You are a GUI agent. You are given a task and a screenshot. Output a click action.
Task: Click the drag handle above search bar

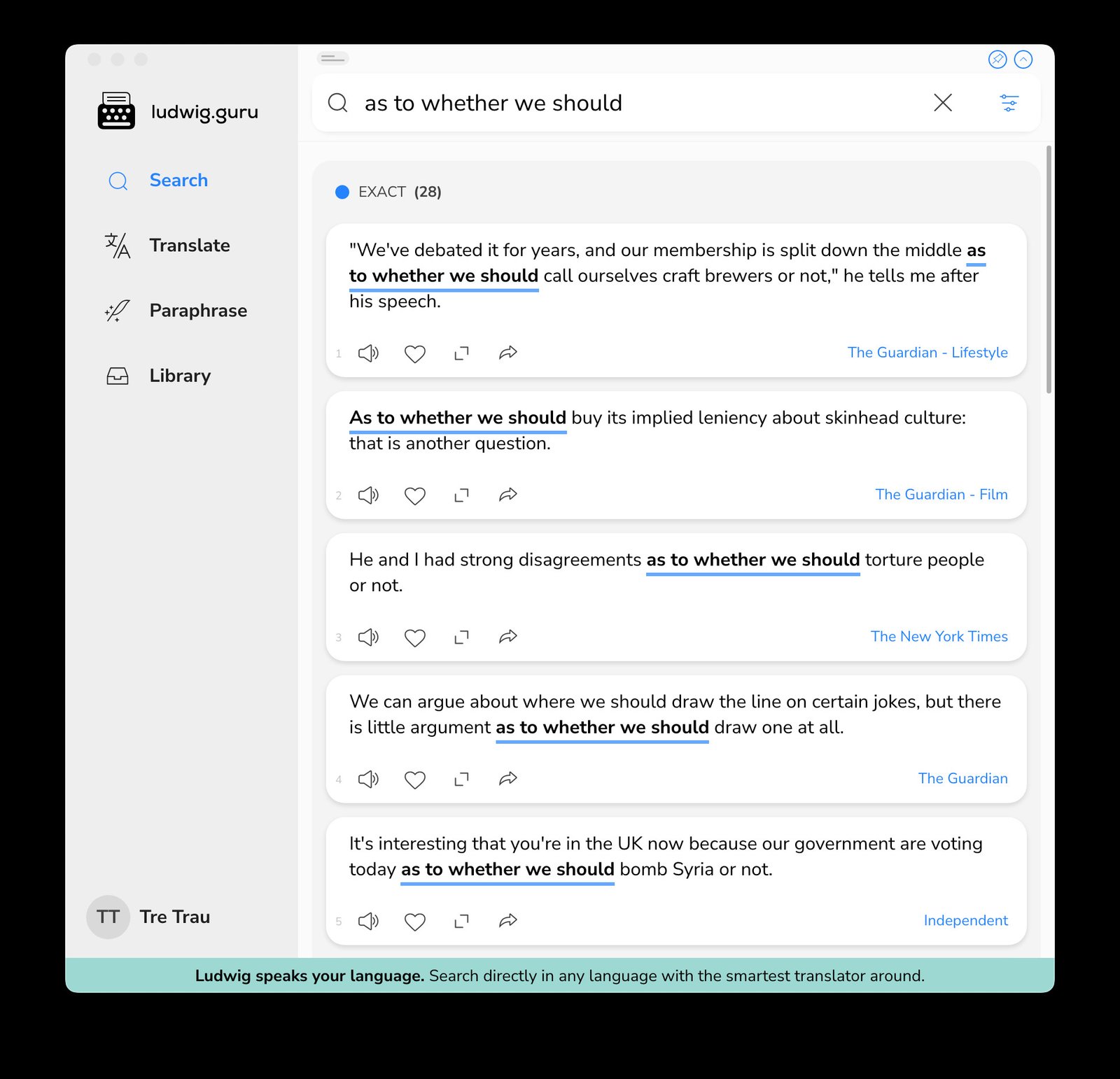pos(332,59)
